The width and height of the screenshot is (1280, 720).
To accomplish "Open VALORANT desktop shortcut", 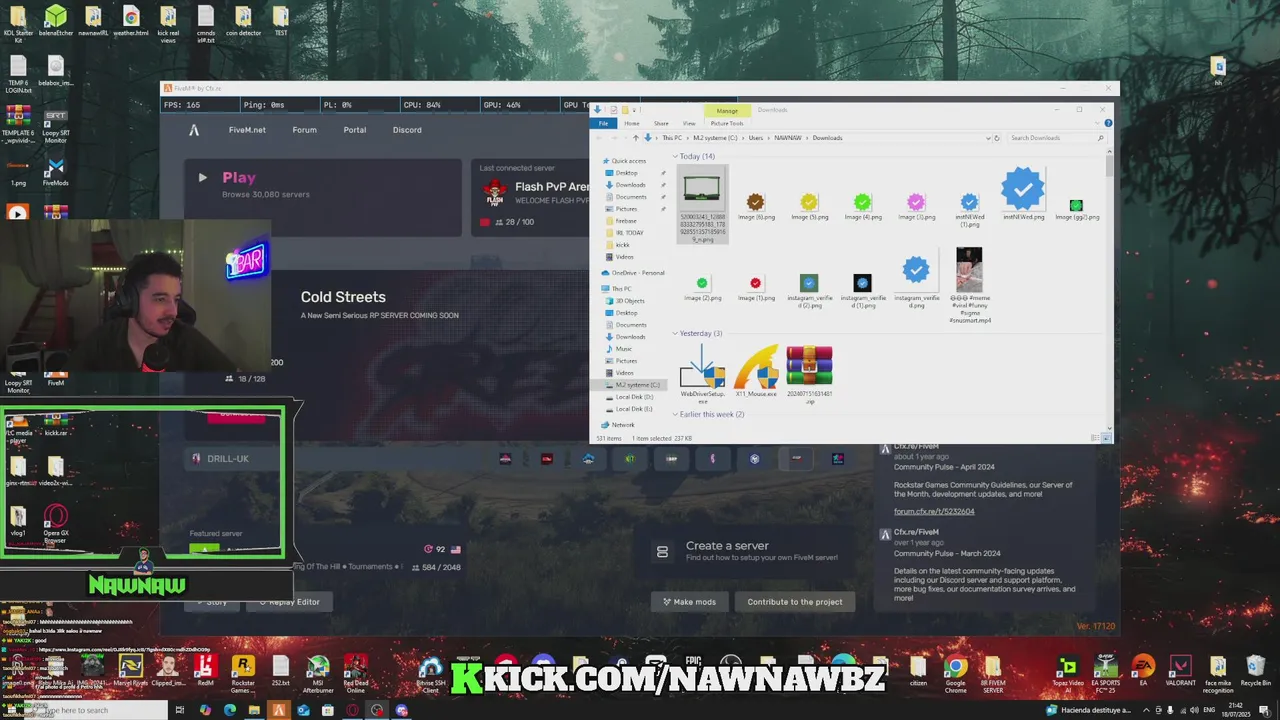I will (x=1180, y=671).
